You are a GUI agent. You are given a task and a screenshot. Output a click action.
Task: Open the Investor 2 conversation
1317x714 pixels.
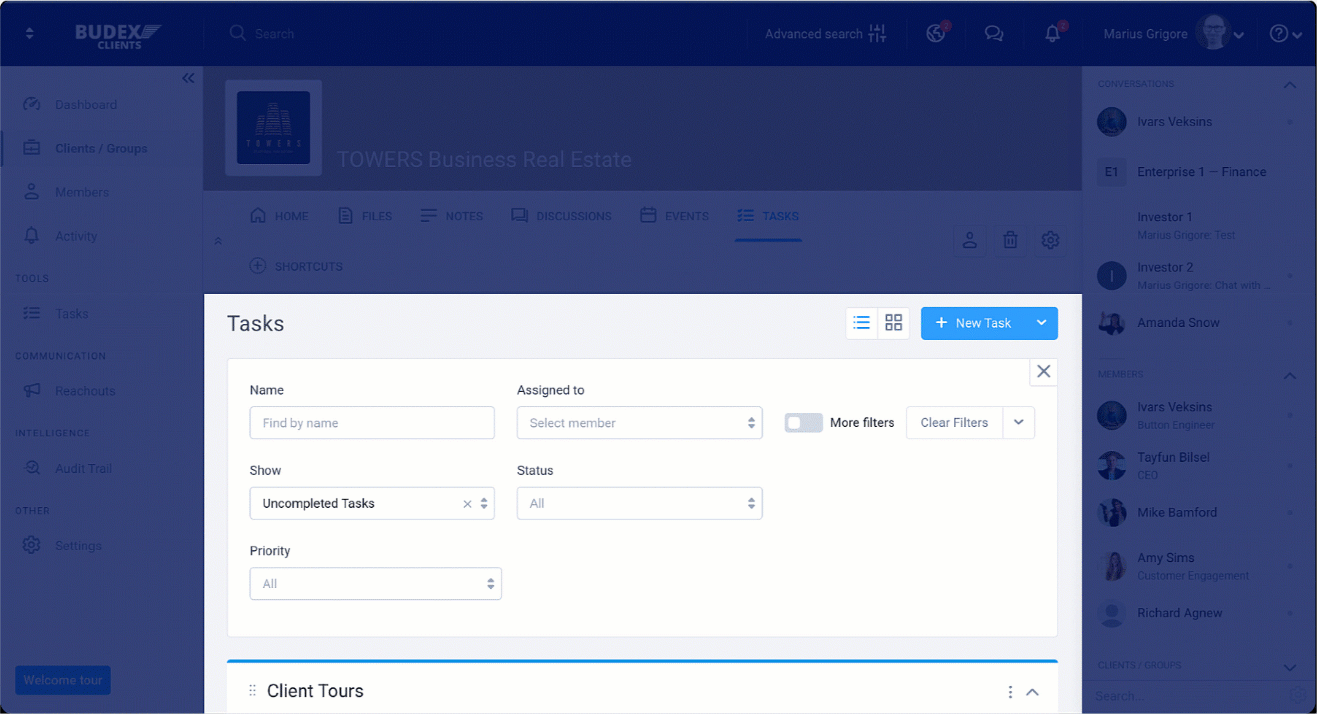[x=1197, y=275]
